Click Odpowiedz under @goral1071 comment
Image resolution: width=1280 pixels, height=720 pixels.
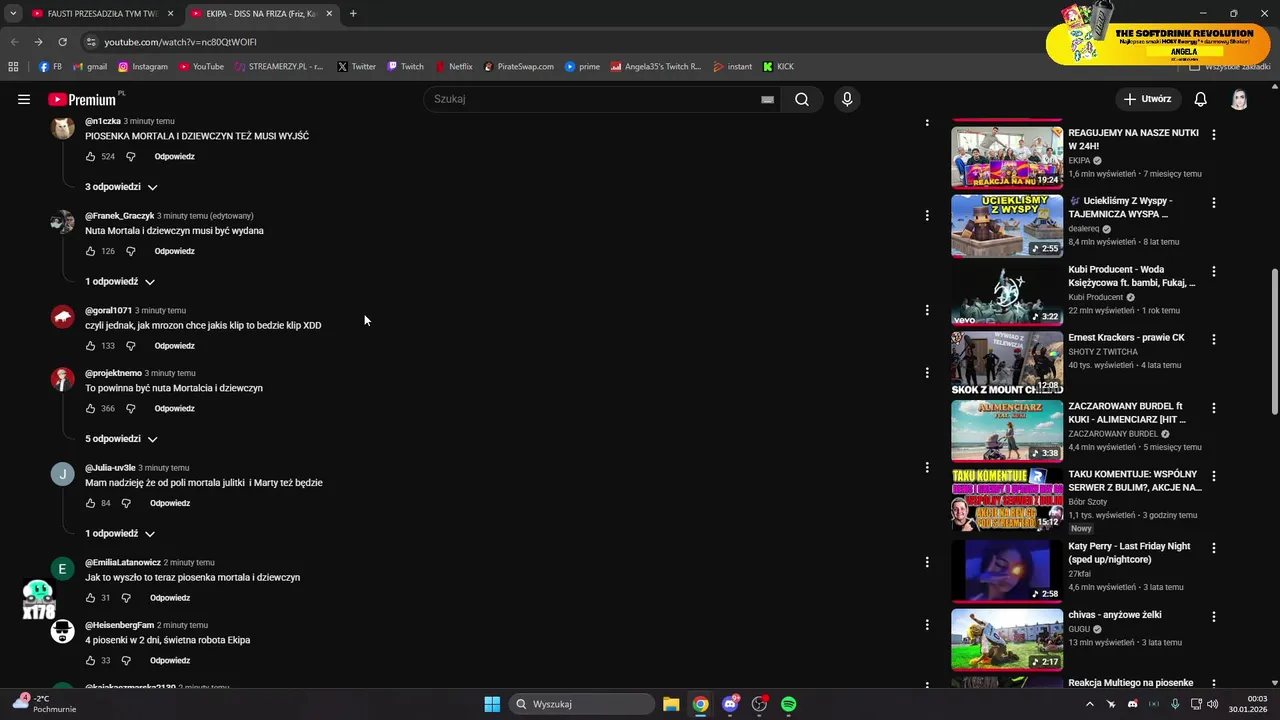174,346
